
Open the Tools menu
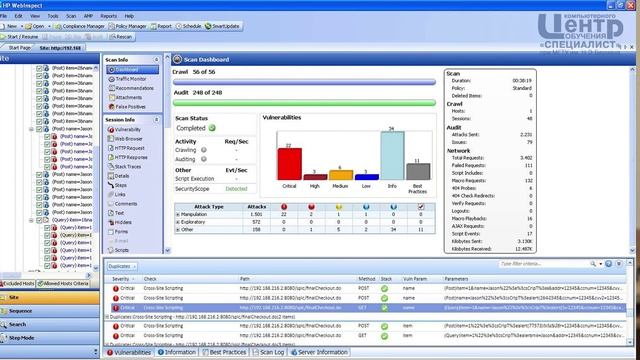[53, 16]
